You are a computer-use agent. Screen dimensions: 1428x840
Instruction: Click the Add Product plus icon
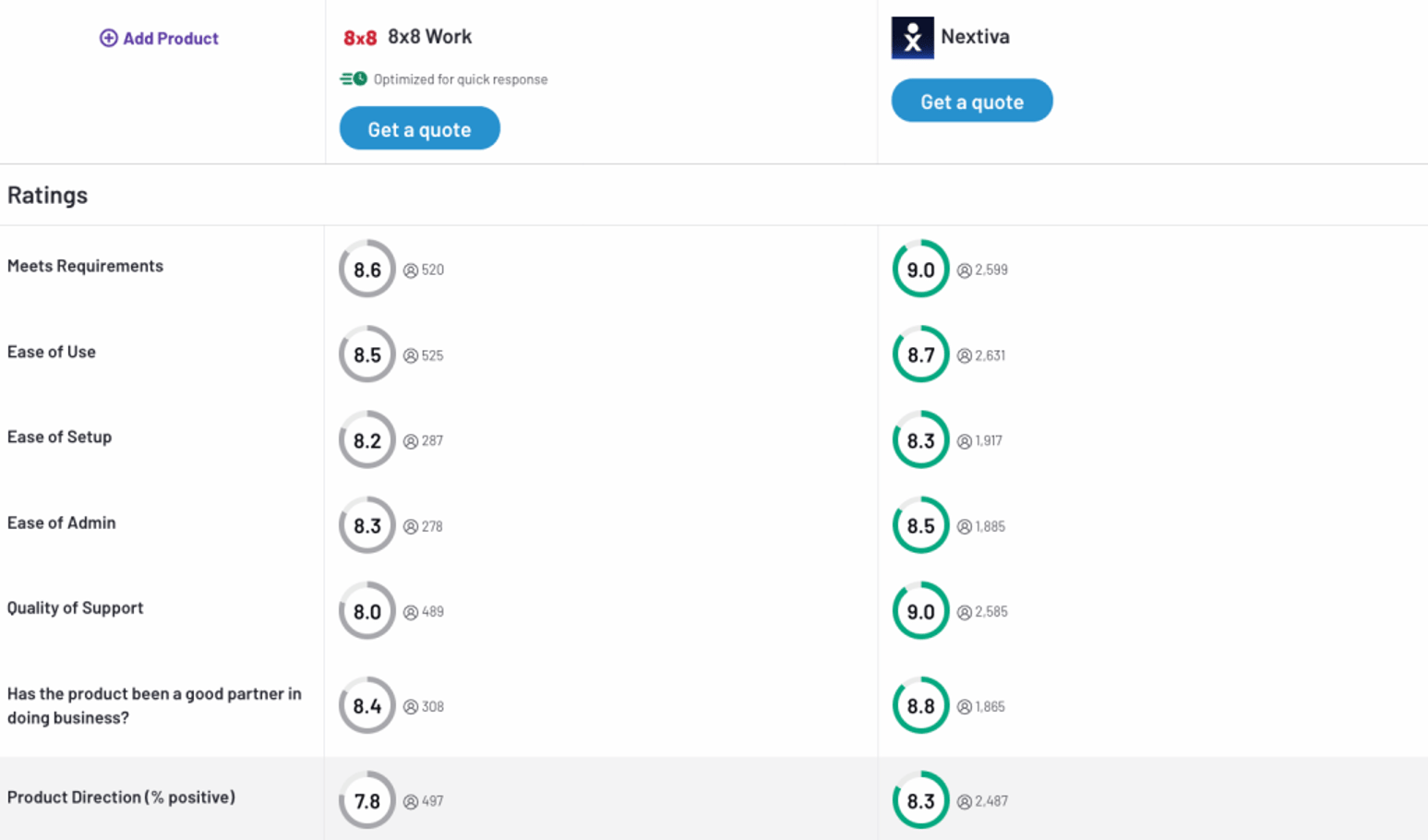click(108, 38)
